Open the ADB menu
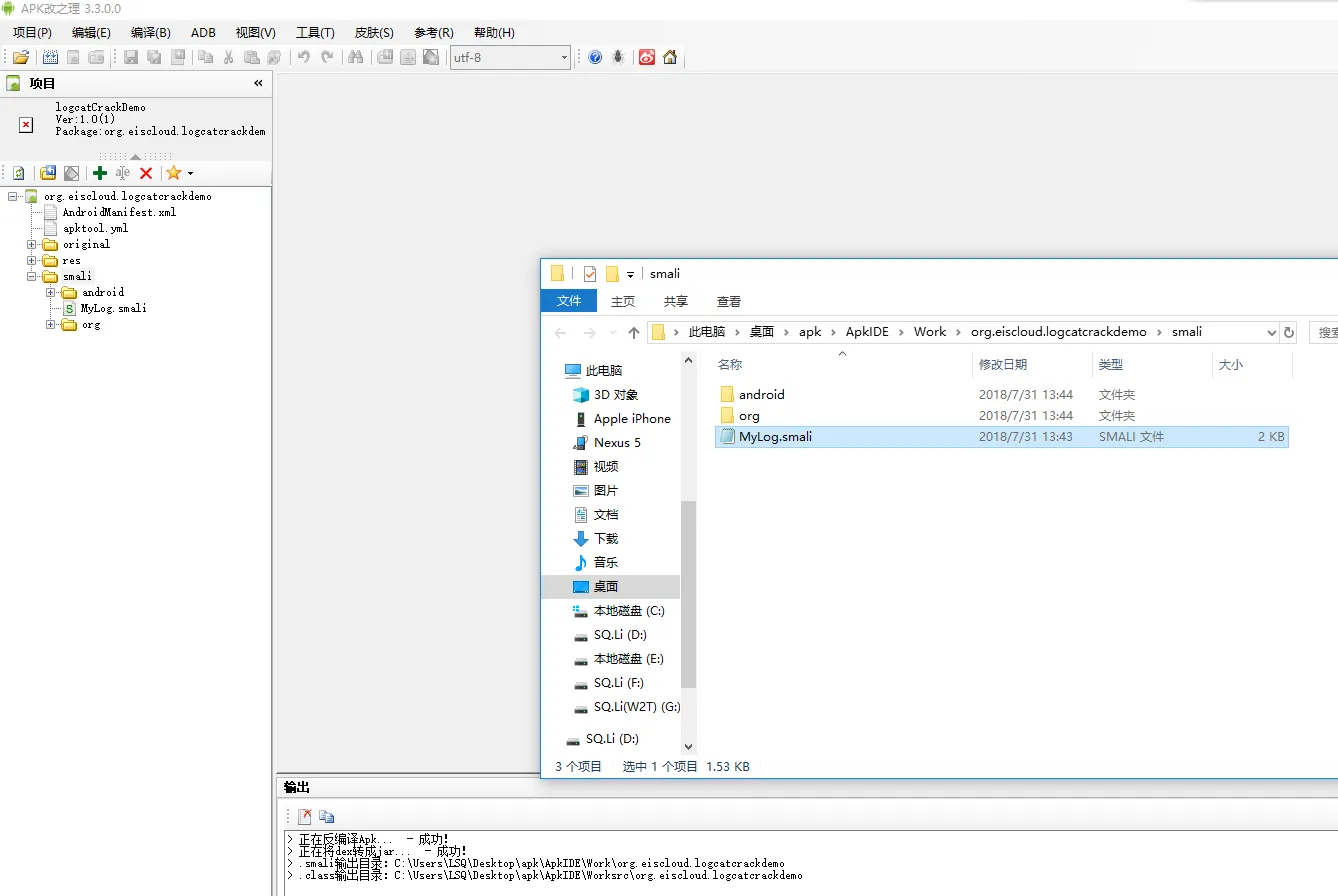Viewport: 1338px width, 896px height. (203, 32)
